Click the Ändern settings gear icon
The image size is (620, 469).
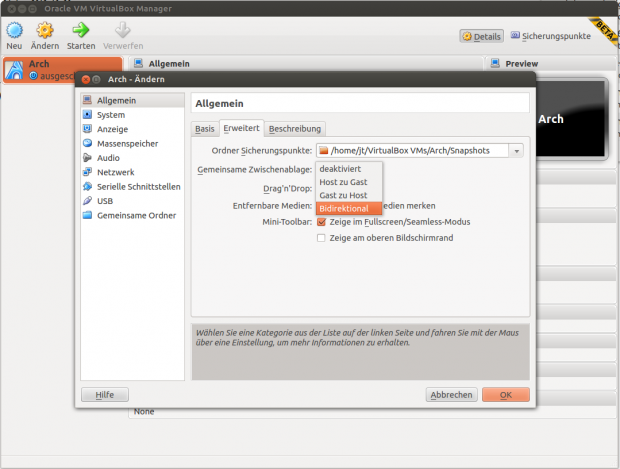click(x=45, y=30)
